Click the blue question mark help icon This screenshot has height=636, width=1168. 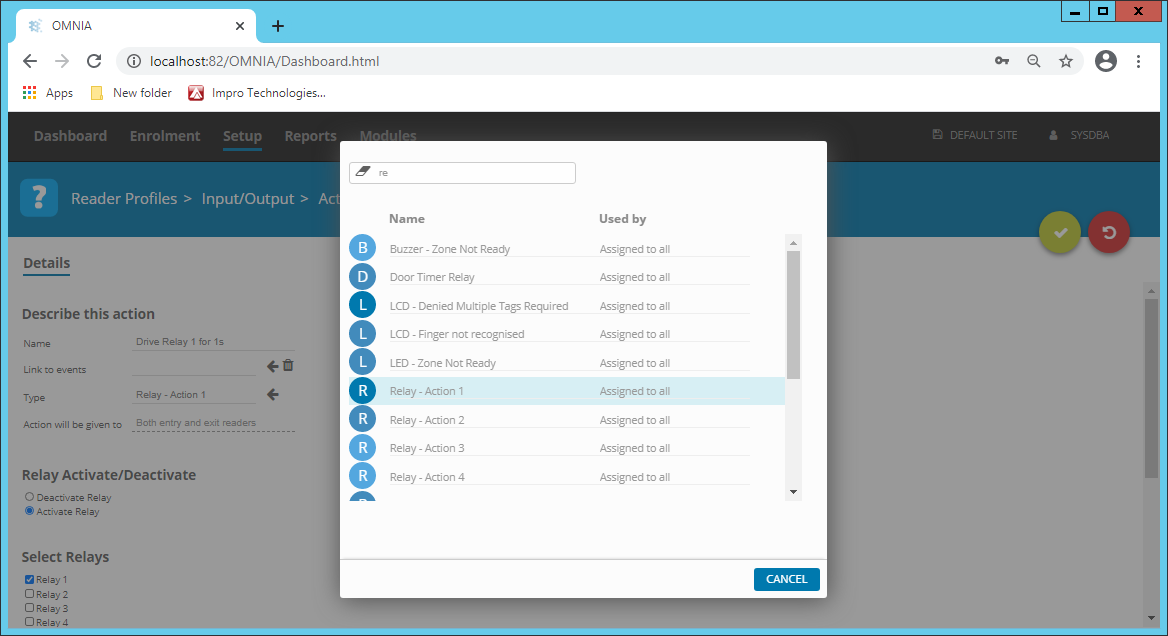pyautogui.click(x=39, y=197)
